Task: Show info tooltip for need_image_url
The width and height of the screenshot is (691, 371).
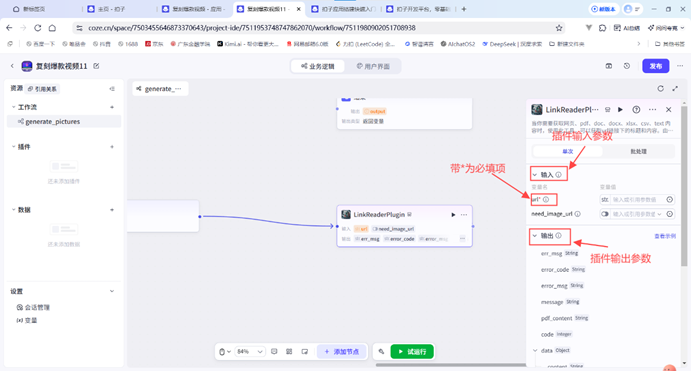Action: click(577, 214)
